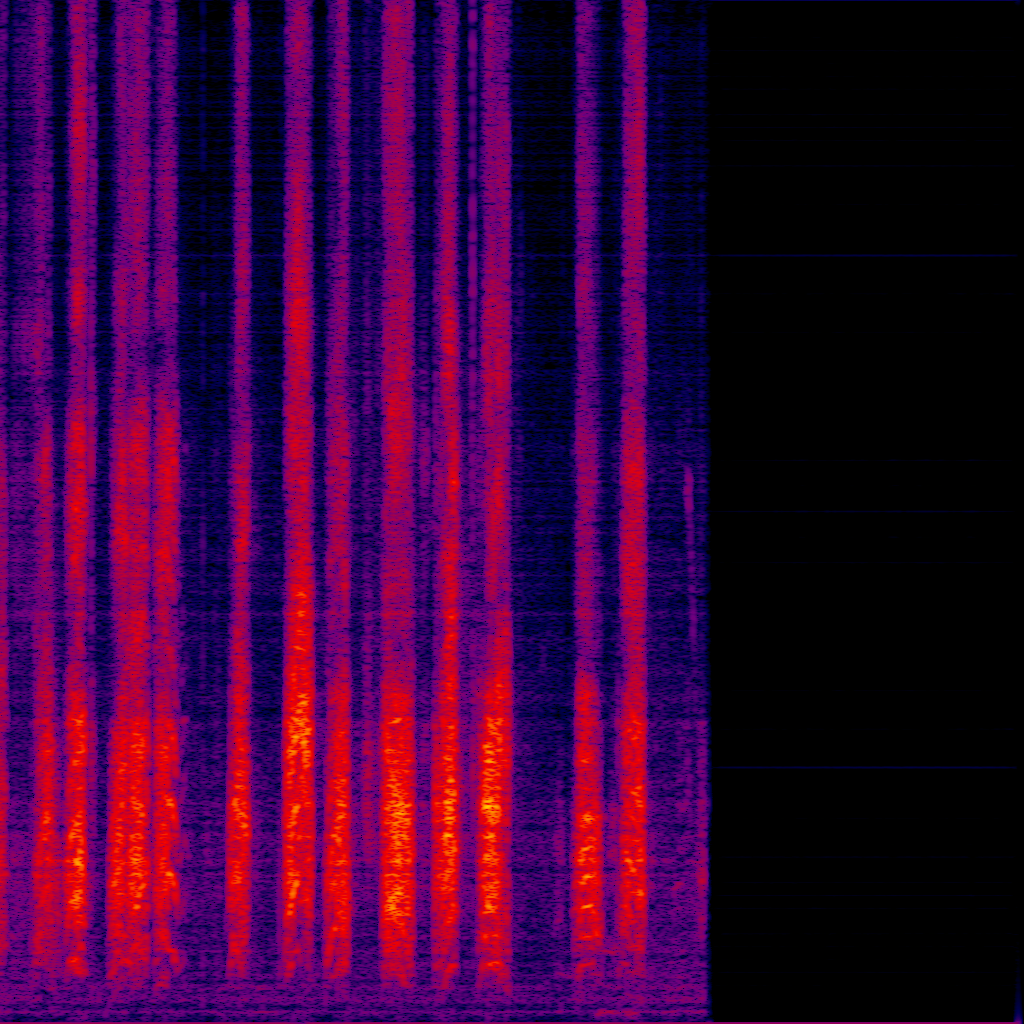The image size is (1024, 1024).
Task: Click the yellow patch in the second-to-last band
Action: [x=587, y=820]
